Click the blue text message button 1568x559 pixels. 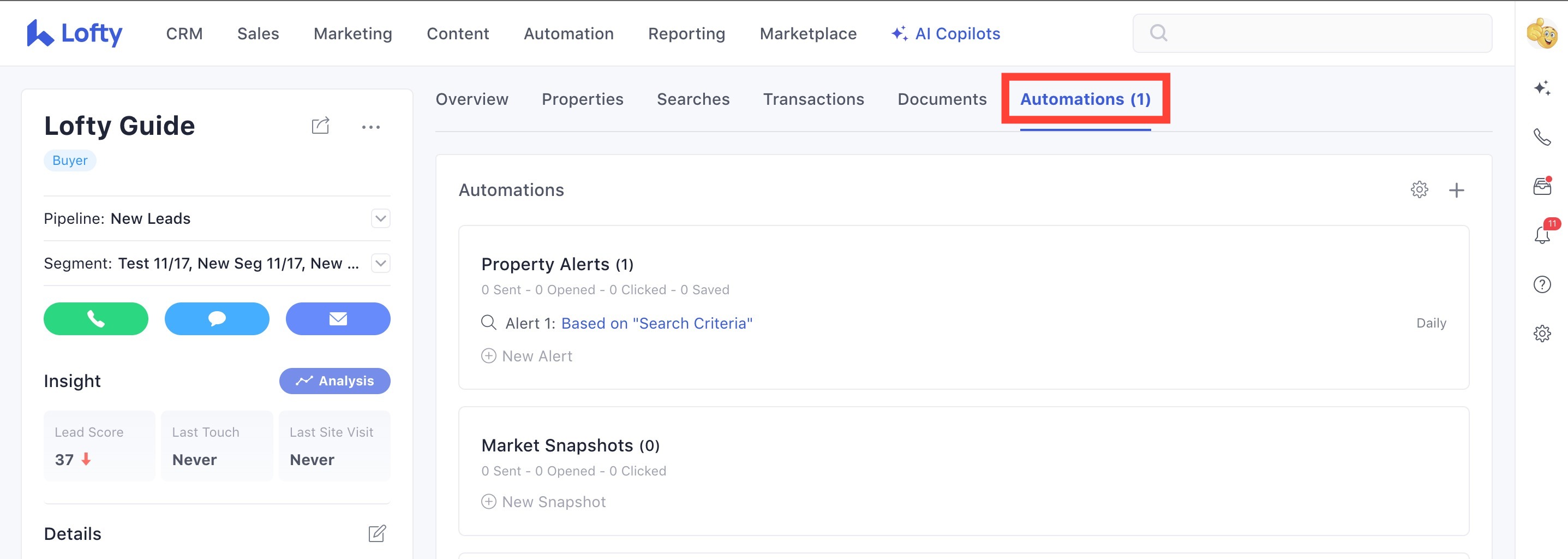click(217, 318)
